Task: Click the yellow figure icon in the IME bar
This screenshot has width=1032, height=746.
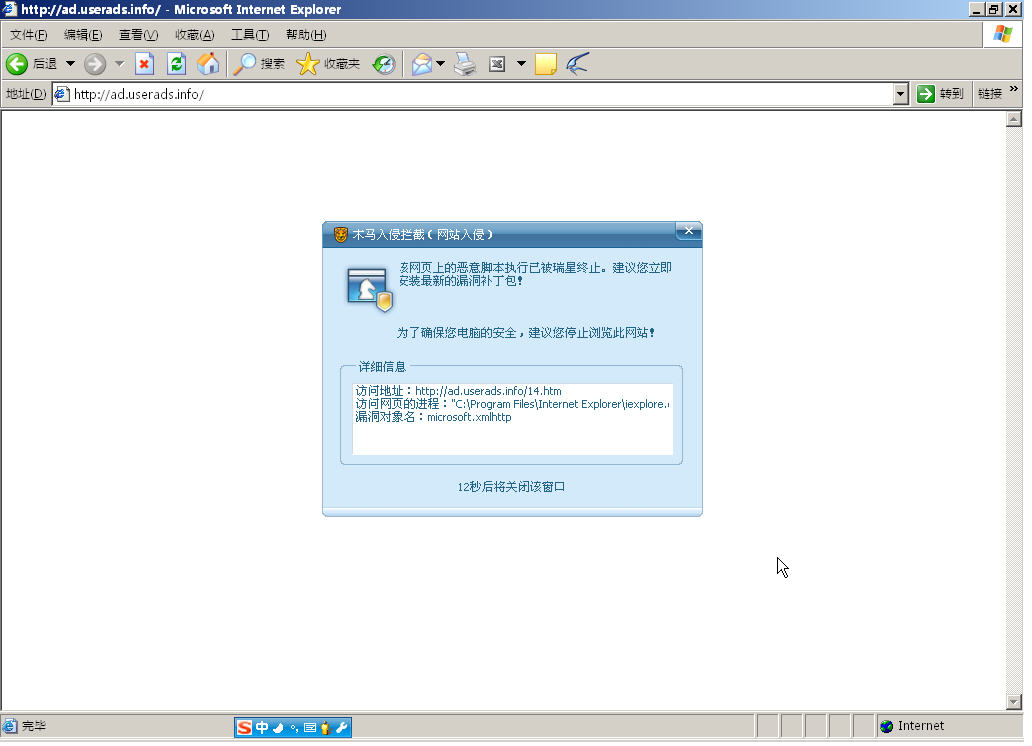Action: (325, 728)
